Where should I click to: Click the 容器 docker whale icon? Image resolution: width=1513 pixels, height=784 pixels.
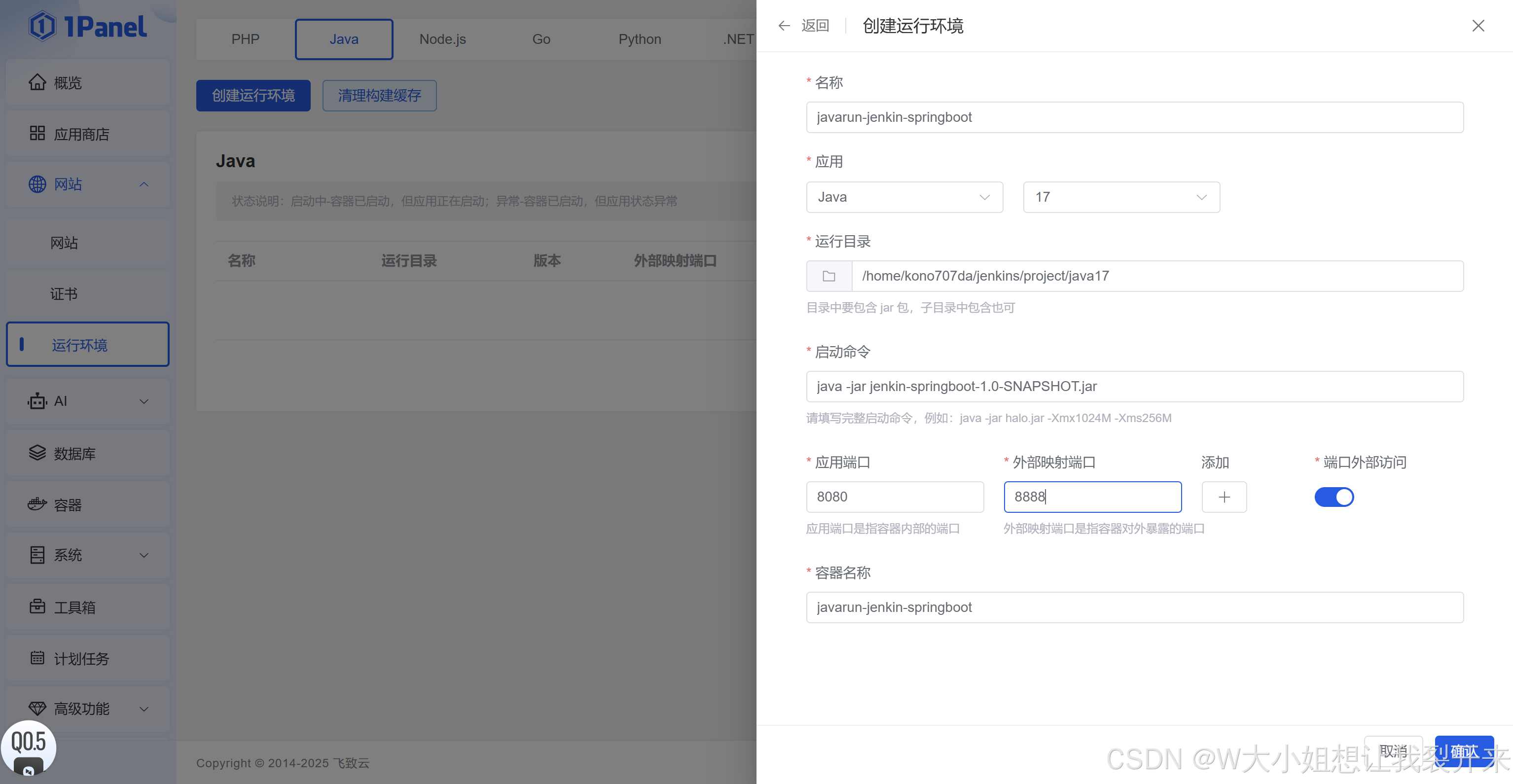point(37,504)
